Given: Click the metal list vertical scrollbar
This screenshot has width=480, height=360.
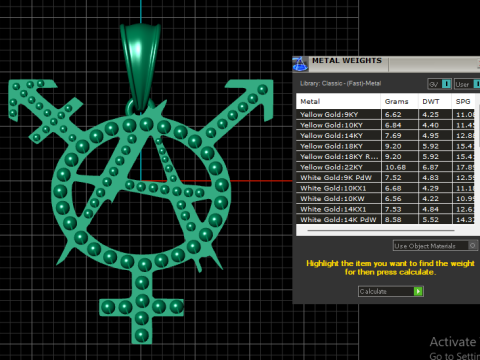Looking at the screenshot, I should (478, 127).
